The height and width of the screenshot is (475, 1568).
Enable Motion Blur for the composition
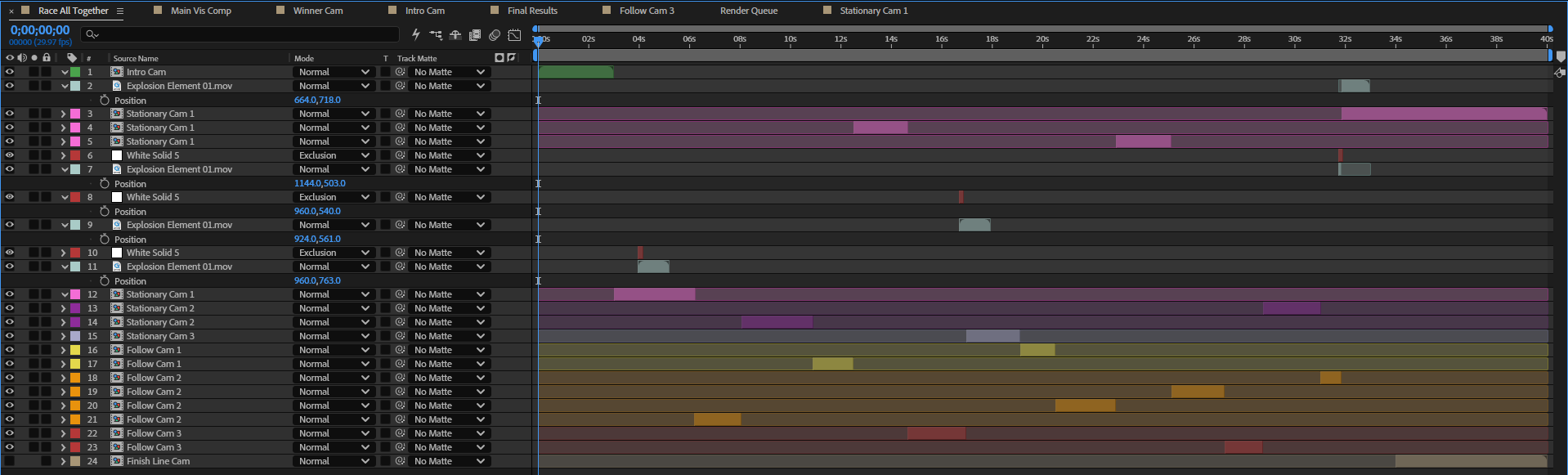pyautogui.click(x=495, y=35)
